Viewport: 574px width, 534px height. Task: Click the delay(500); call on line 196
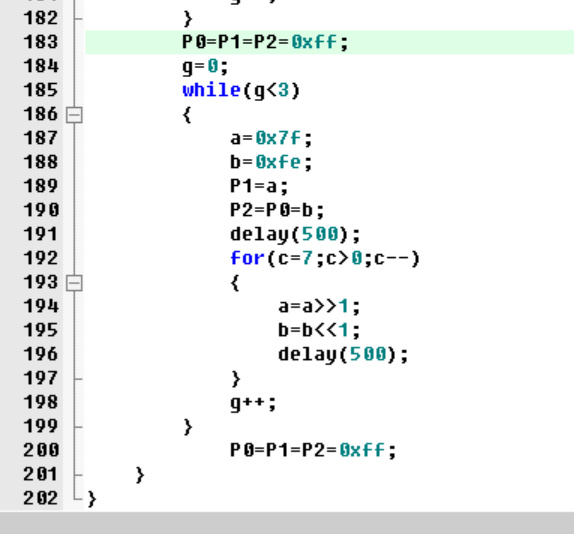[343, 355]
